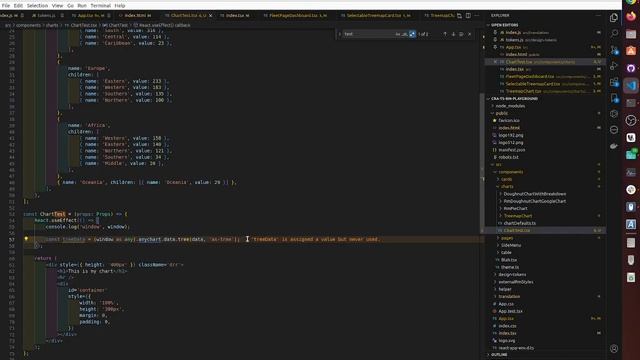
Task: Open the Source Control view
Action: pos(614,50)
